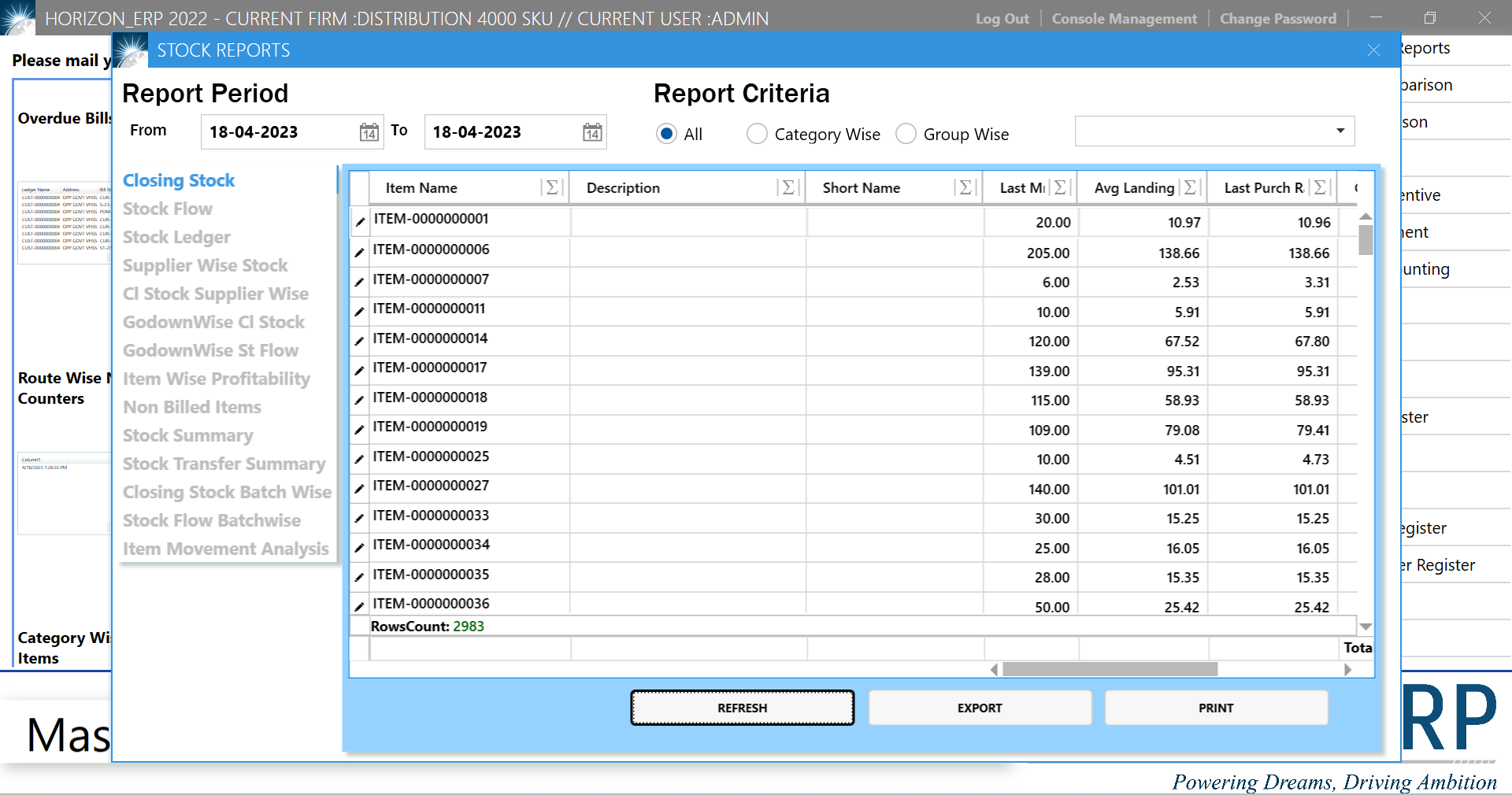Click the edit pencil icon for ITEM-0000000001
1512x795 pixels.
359,221
